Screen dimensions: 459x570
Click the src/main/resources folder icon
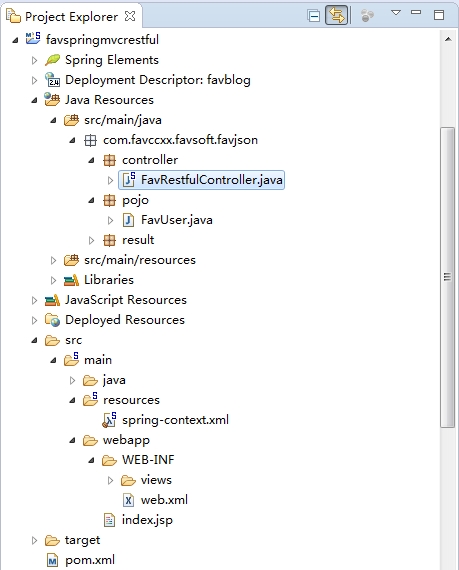pyautogui.click(x=71, y=260)
